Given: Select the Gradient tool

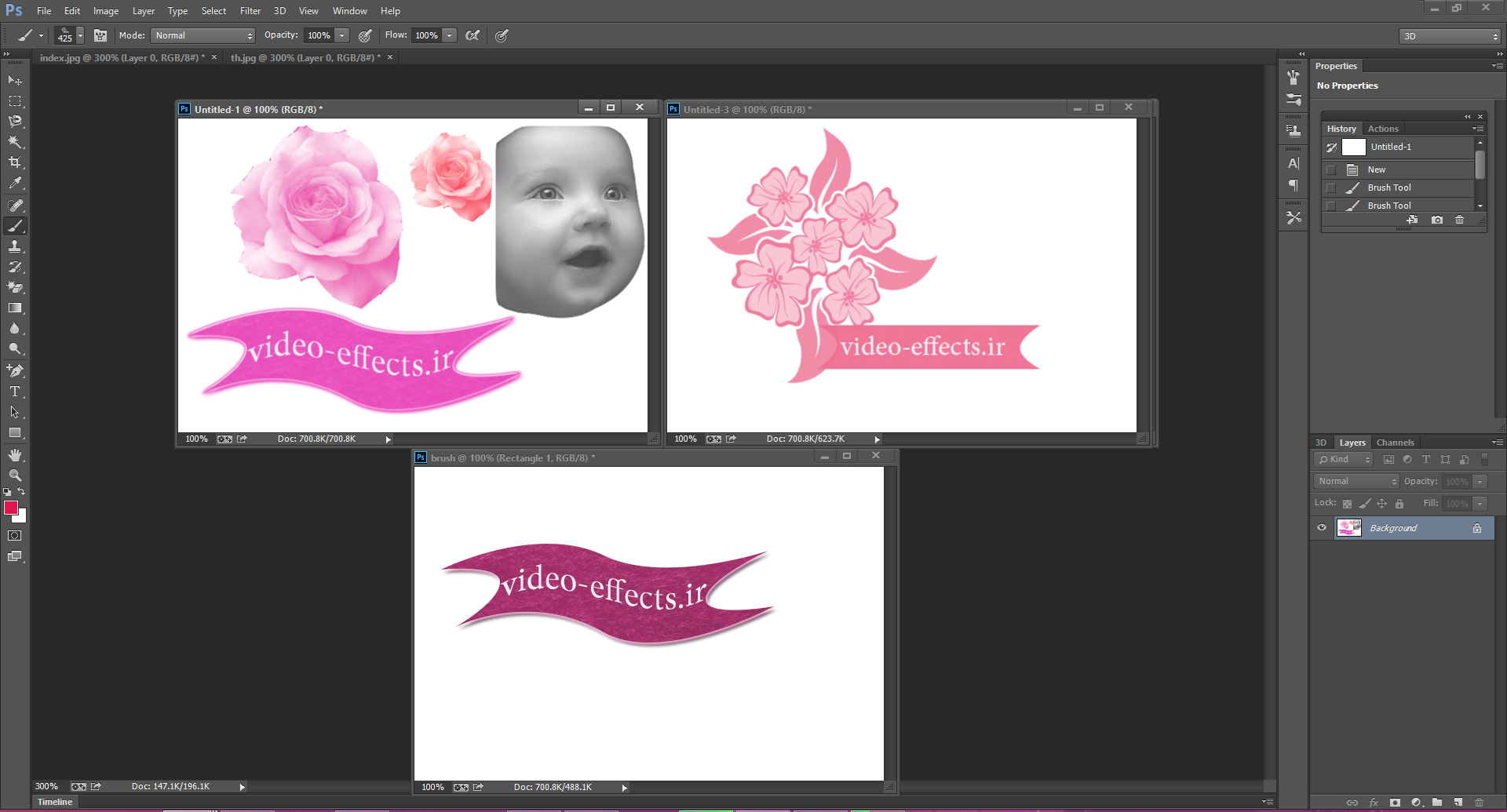Looking at the screenshot, I should 15,308.
